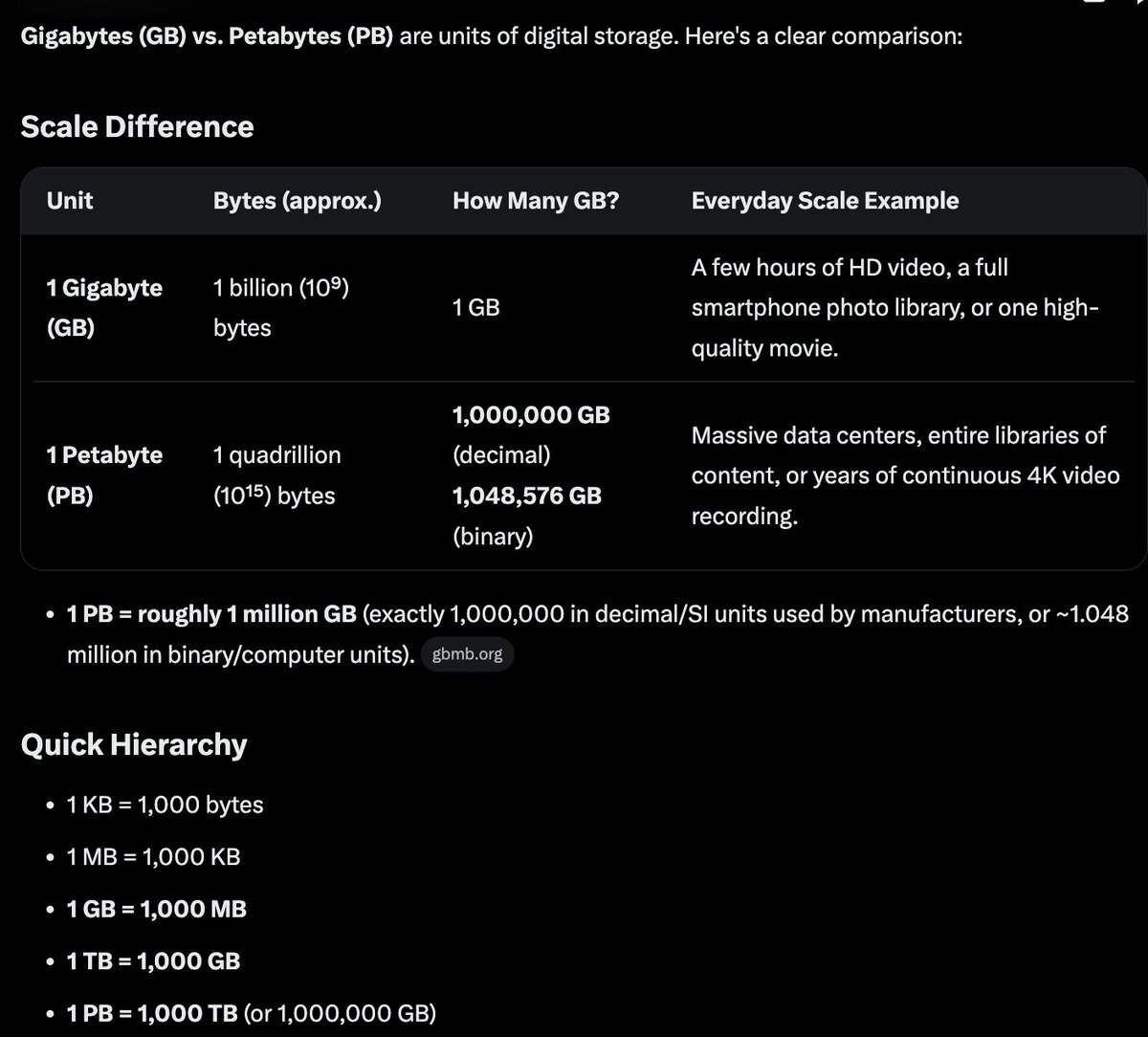Open the gbmb.org source citation link

[x=468, y=655]
